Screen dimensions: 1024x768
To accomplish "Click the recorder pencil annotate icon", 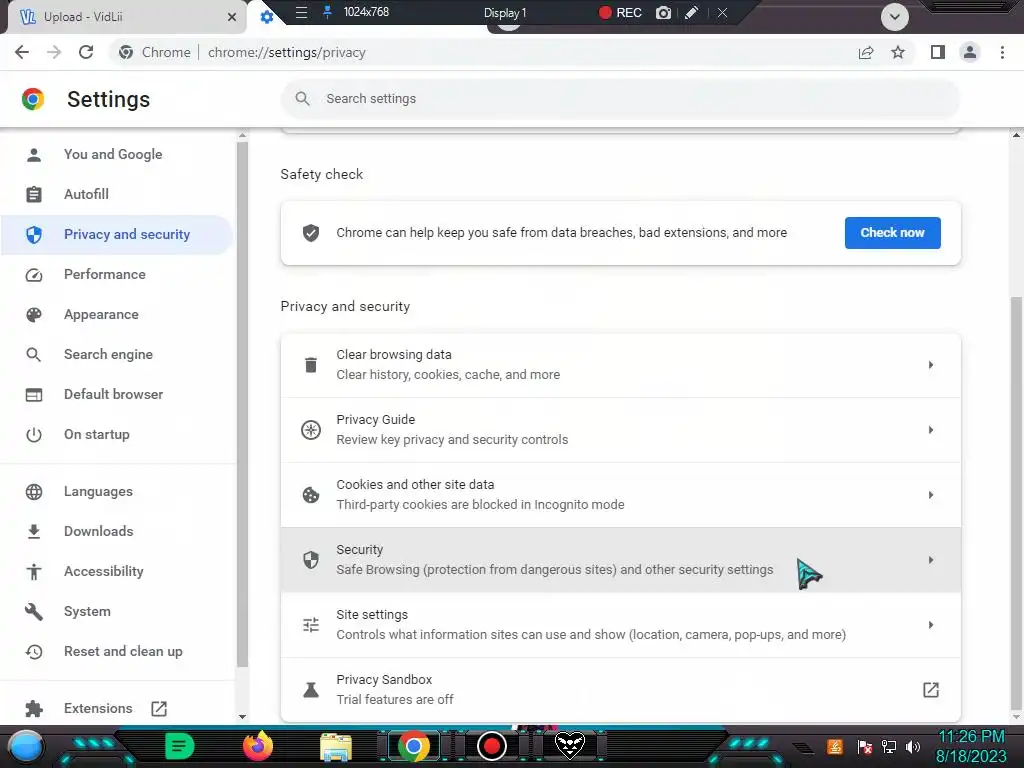I will pos(692,12).
